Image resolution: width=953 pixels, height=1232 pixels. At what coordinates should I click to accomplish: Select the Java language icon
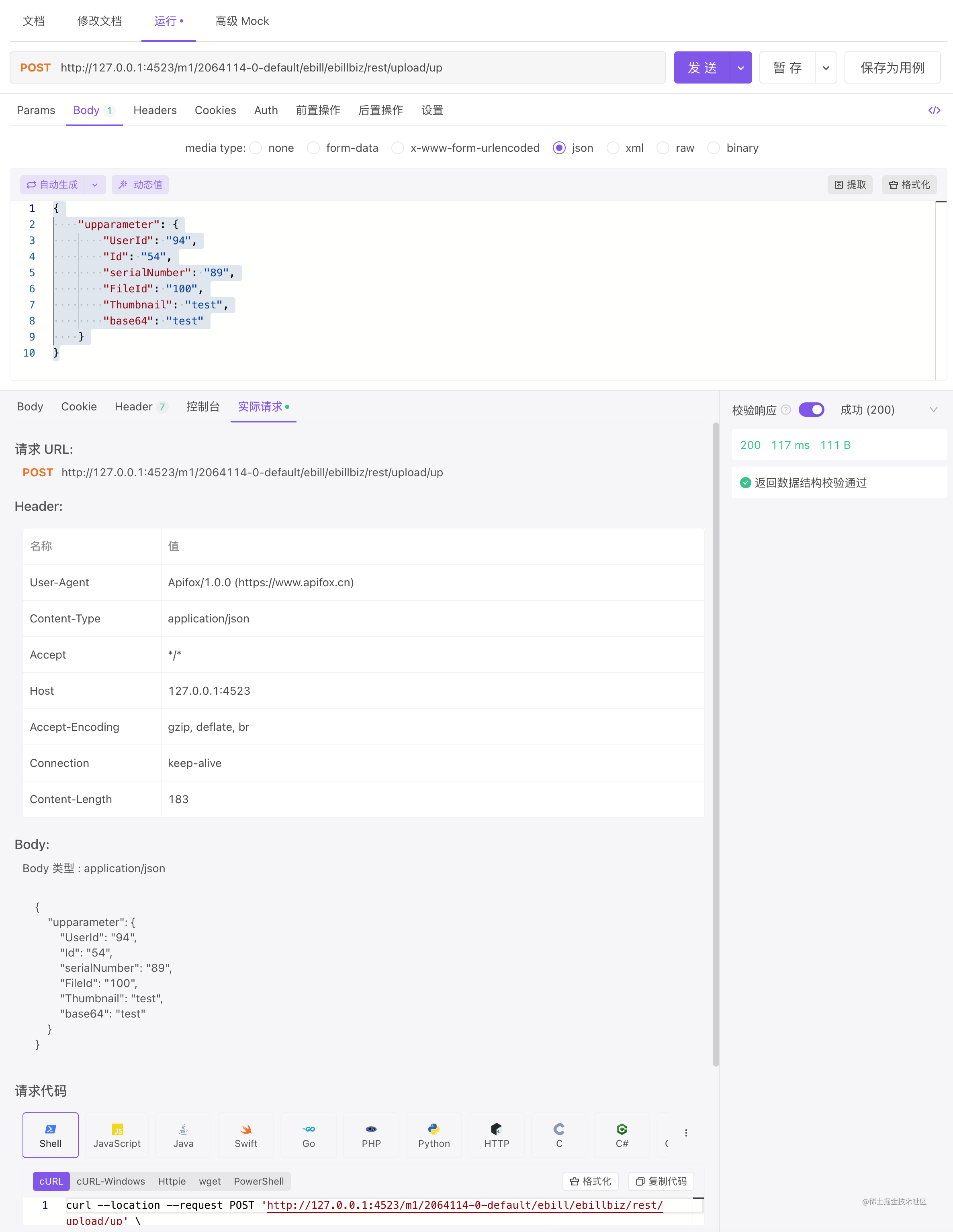pos(183,1134)
